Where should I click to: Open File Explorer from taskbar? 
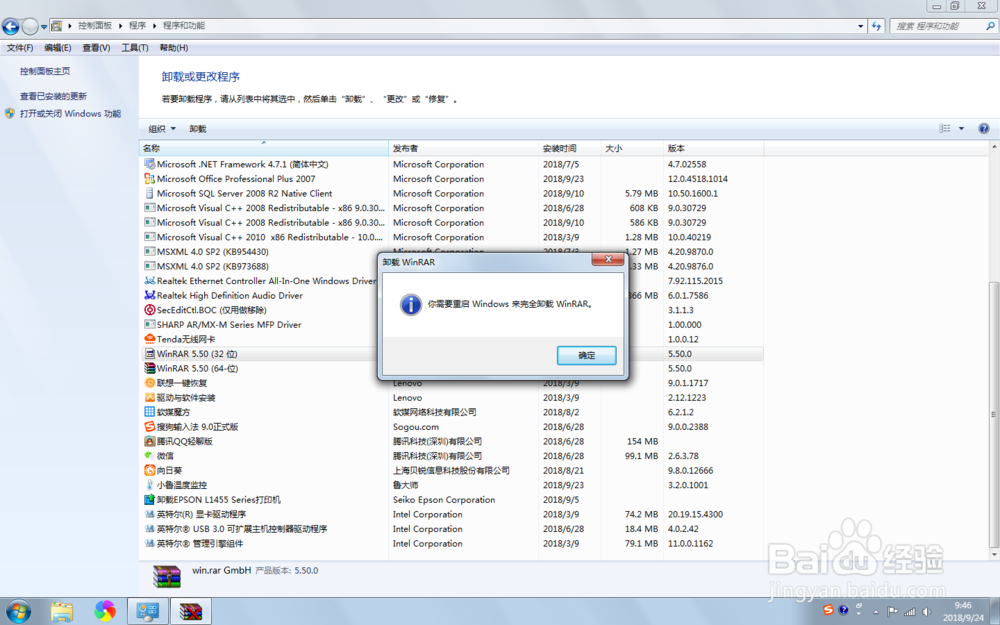point(62,611)
